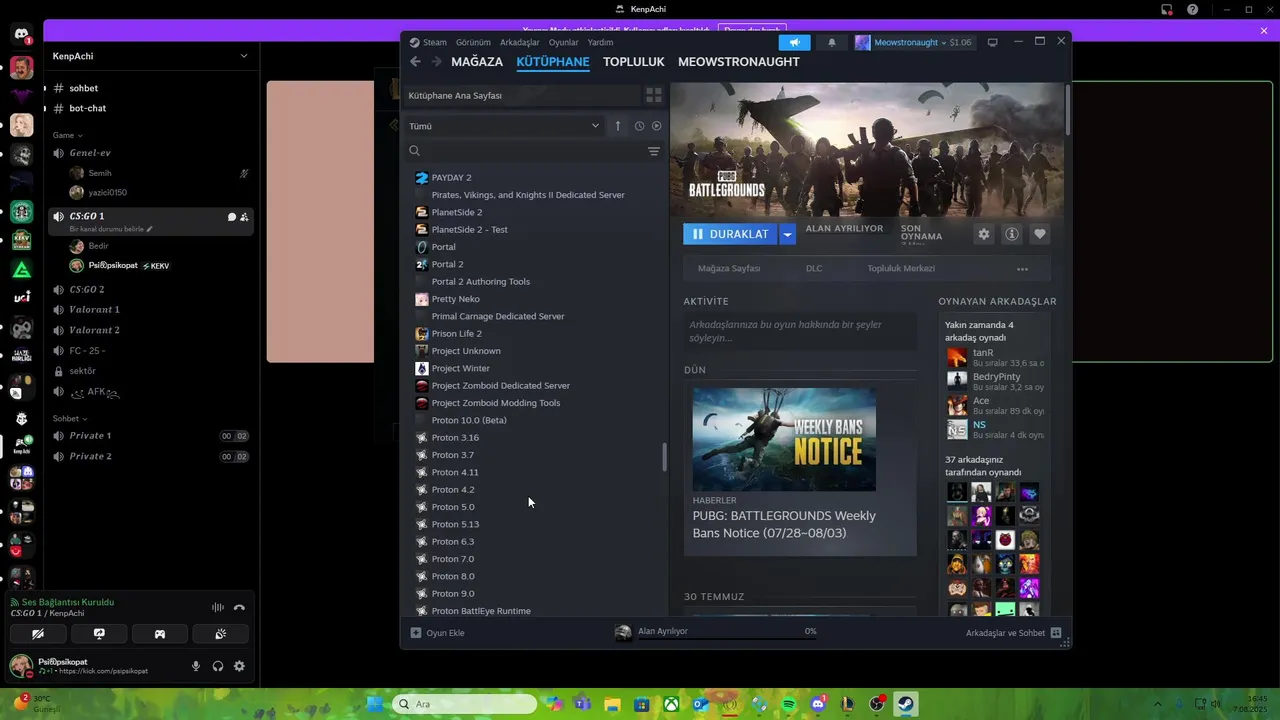Open the Windows Start menu
This screenshot has width=1280, height=720.
click(374, 704)
